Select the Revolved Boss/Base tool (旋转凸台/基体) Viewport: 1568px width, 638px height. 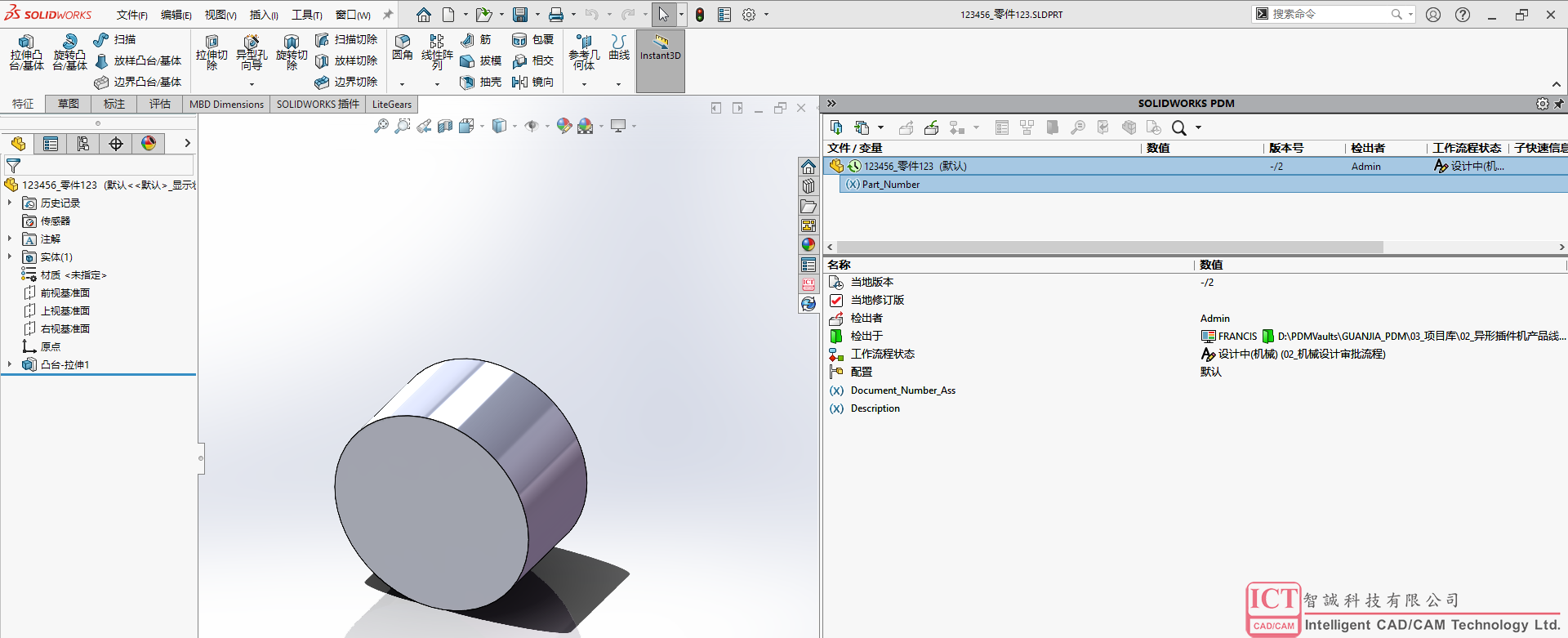tap(69, 52)
